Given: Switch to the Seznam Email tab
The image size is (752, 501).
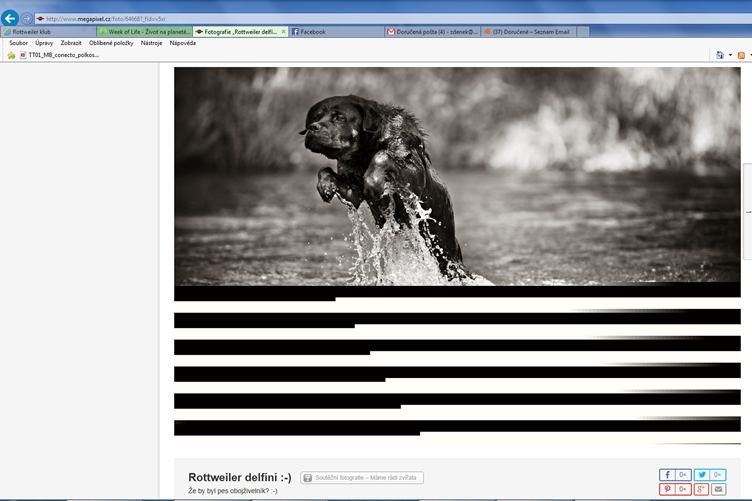Looking at the screenshot, I should coord(528,32).
